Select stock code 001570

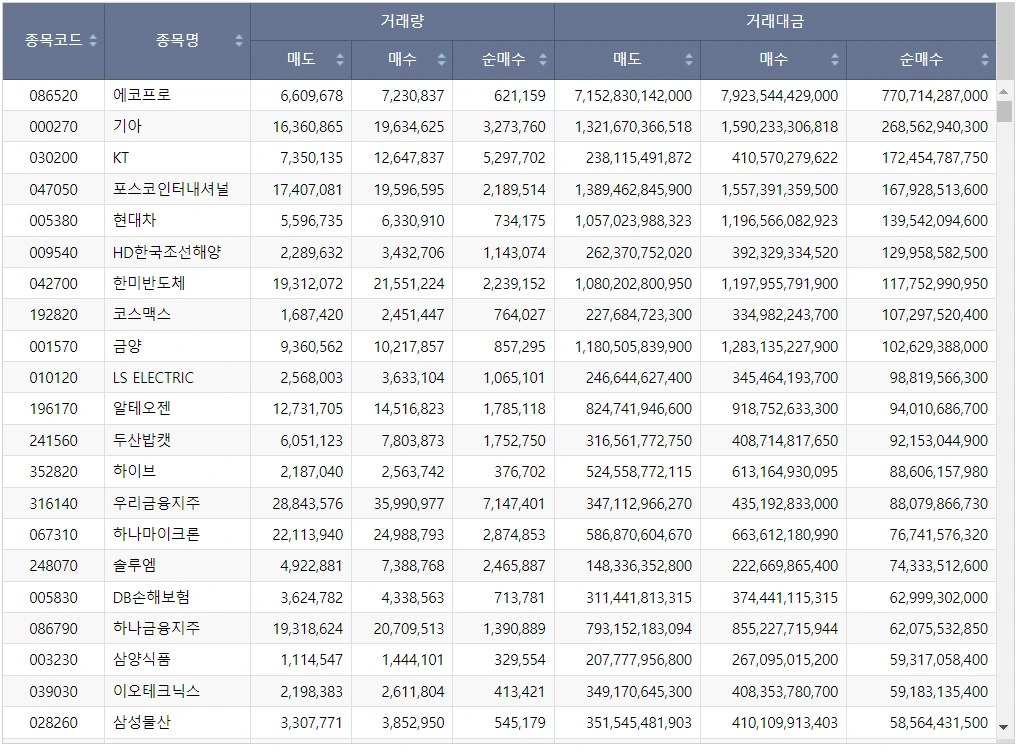53,347
